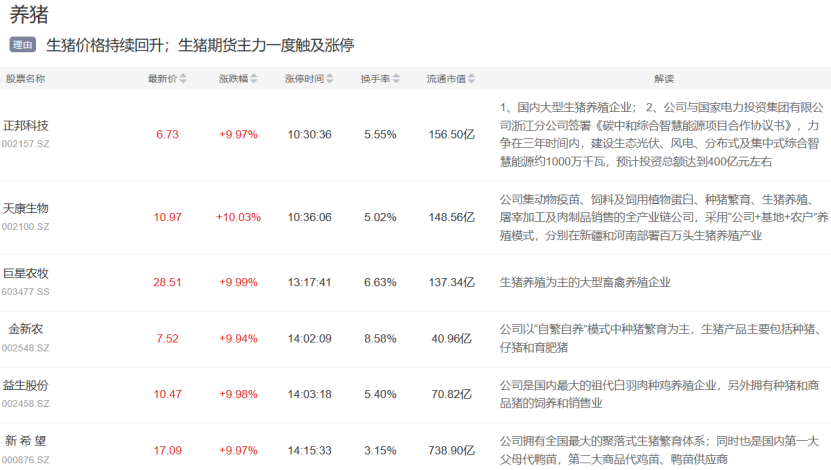
Task: Click the 股票名称 column header
Action: click(x=25, y=78)
